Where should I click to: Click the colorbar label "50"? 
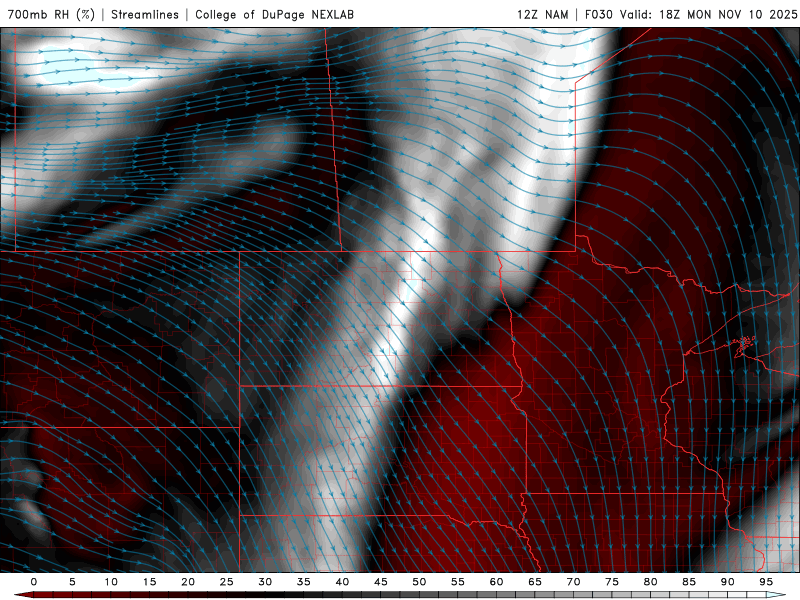419,582
